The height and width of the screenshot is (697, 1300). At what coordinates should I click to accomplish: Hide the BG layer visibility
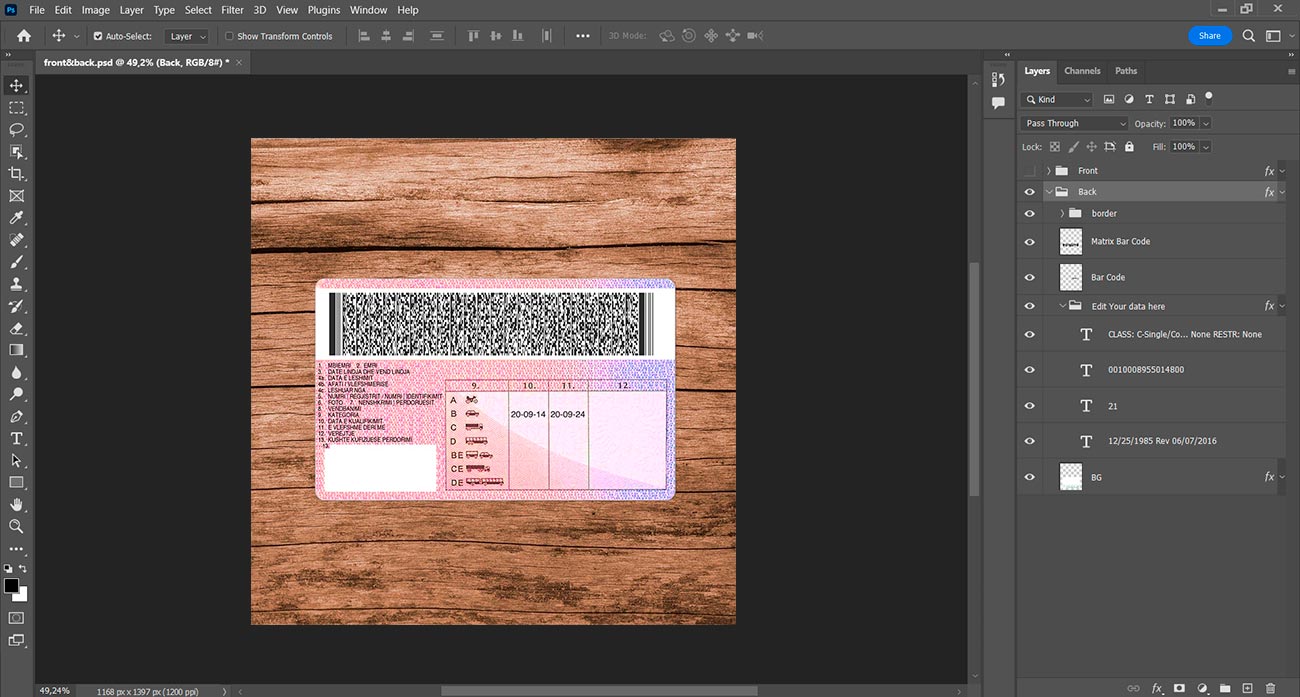[x=1029, y=478]
